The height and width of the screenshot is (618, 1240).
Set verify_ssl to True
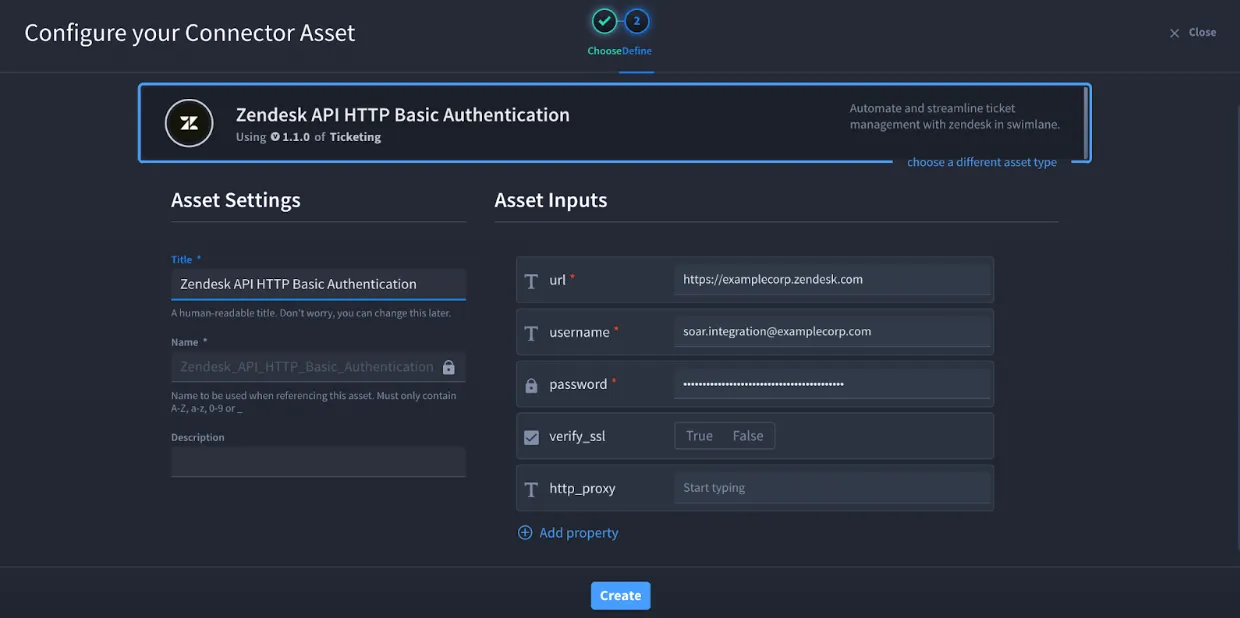pyautogui.click(x=699, y=436)
